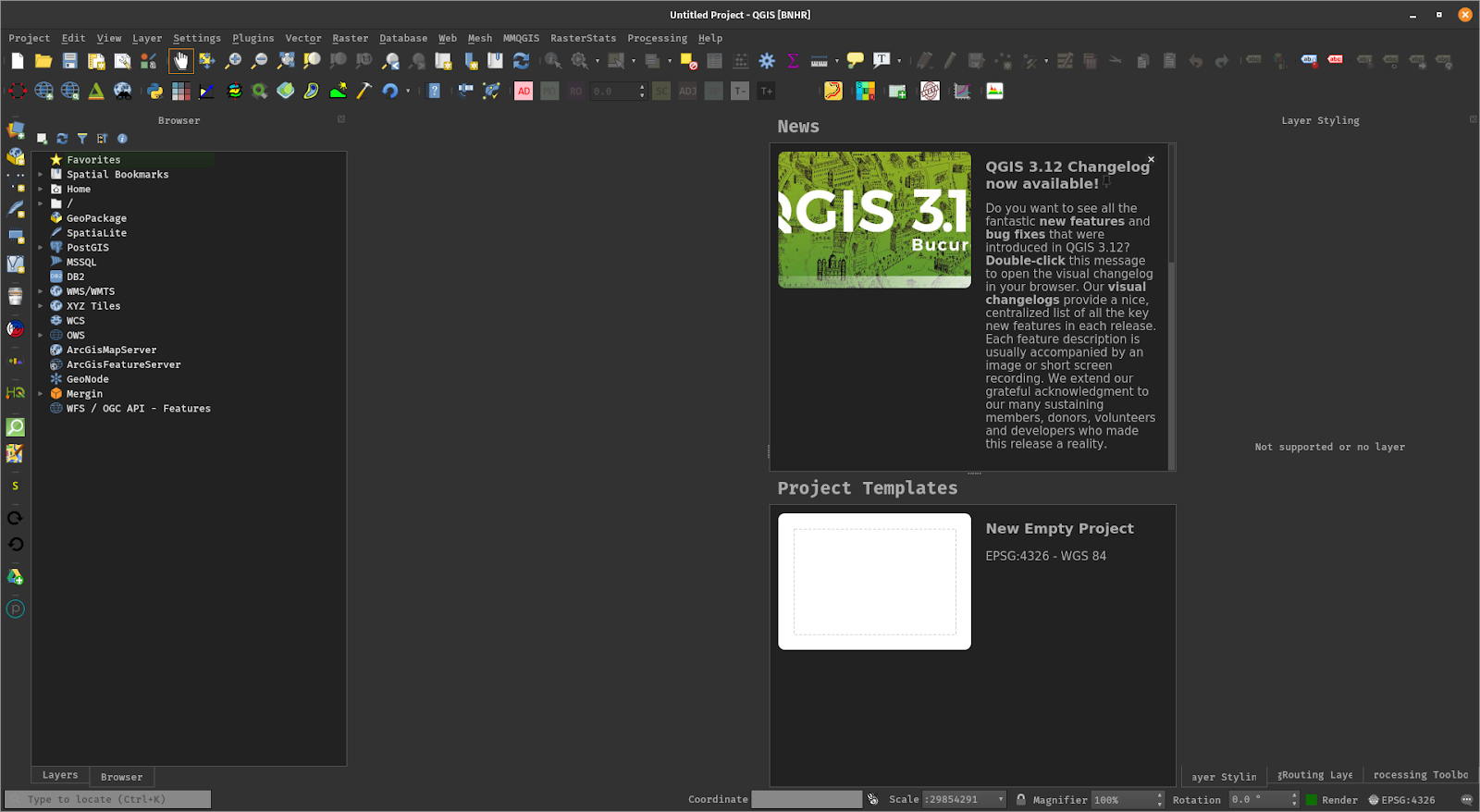
Task: Click the QGIS 3.12 news banner image
Action: pyautogui.click(x=875, y=220)
